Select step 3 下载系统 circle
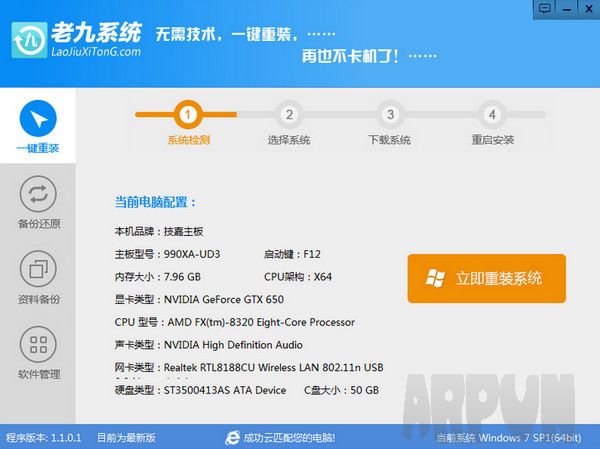 point(390,114)
